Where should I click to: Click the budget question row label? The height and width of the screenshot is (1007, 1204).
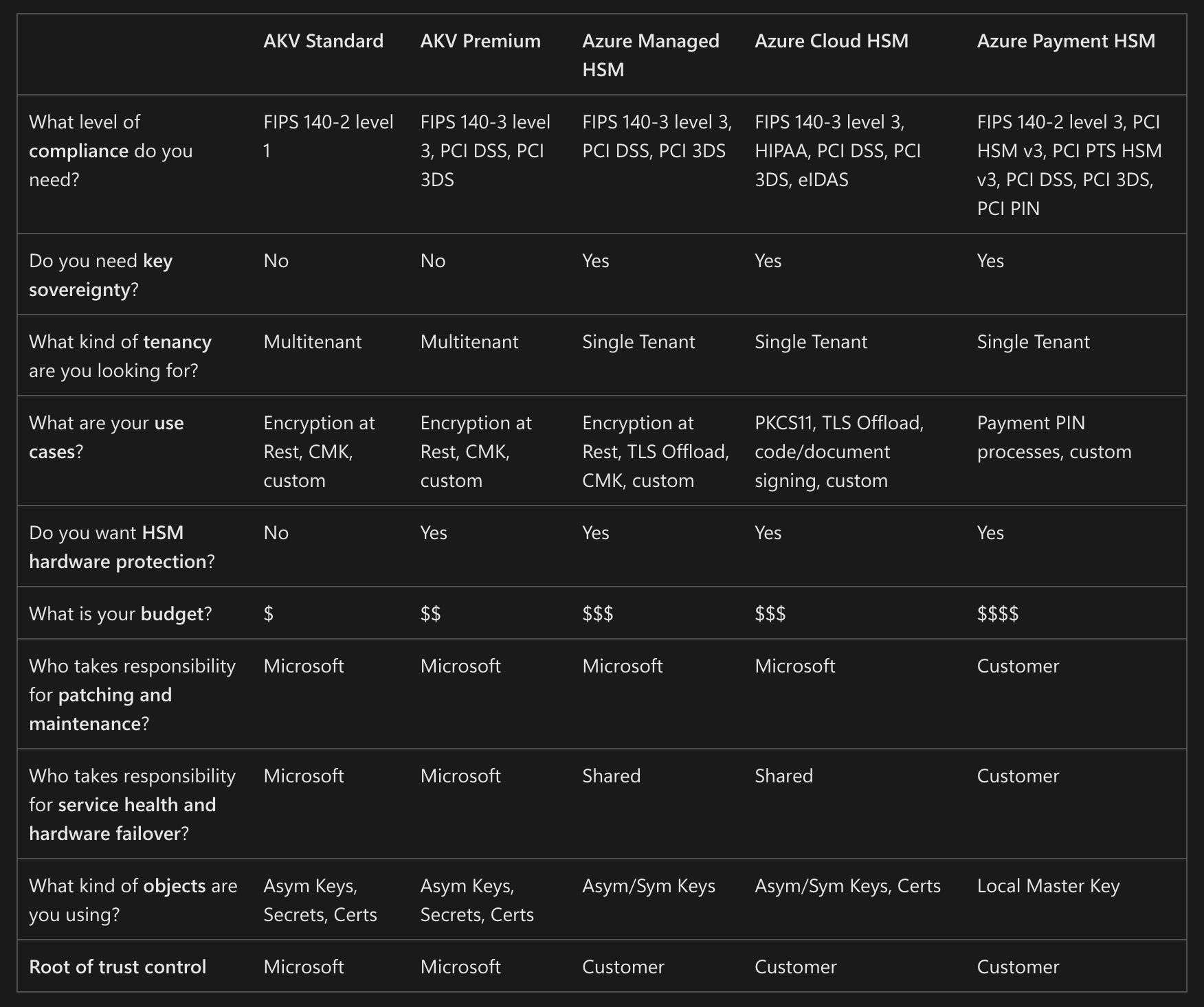tap(120, 613)
